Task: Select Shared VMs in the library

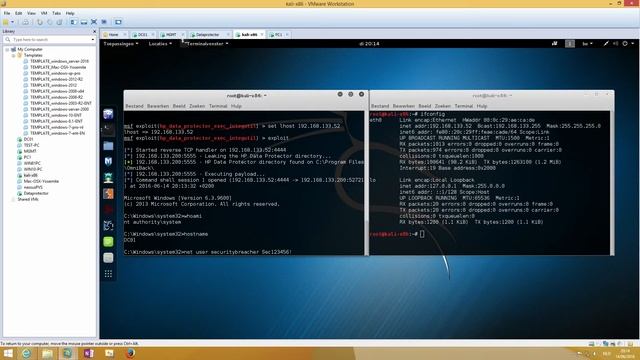Action: click(27, 200)
